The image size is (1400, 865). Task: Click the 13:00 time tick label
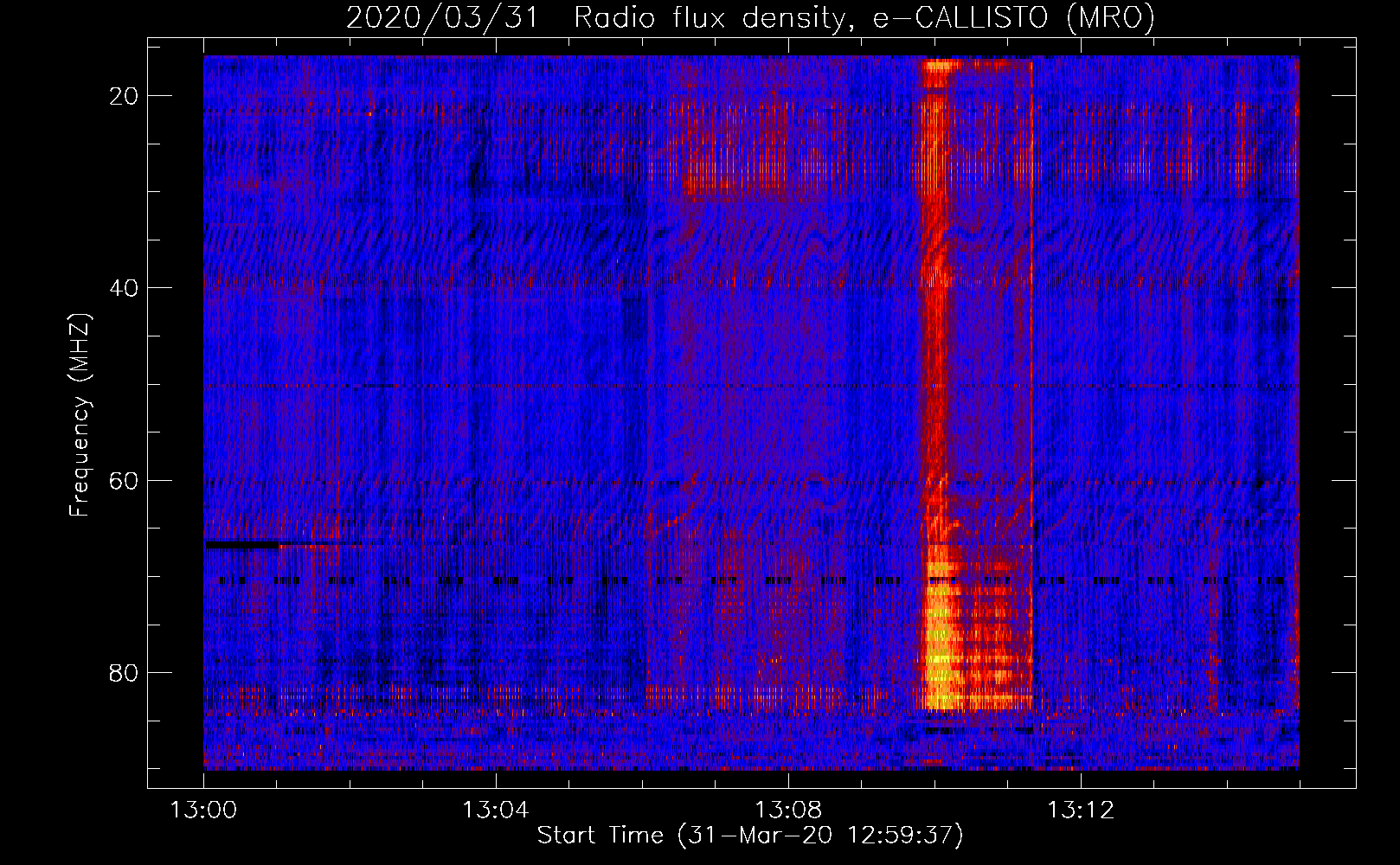(x=204, y=811)
